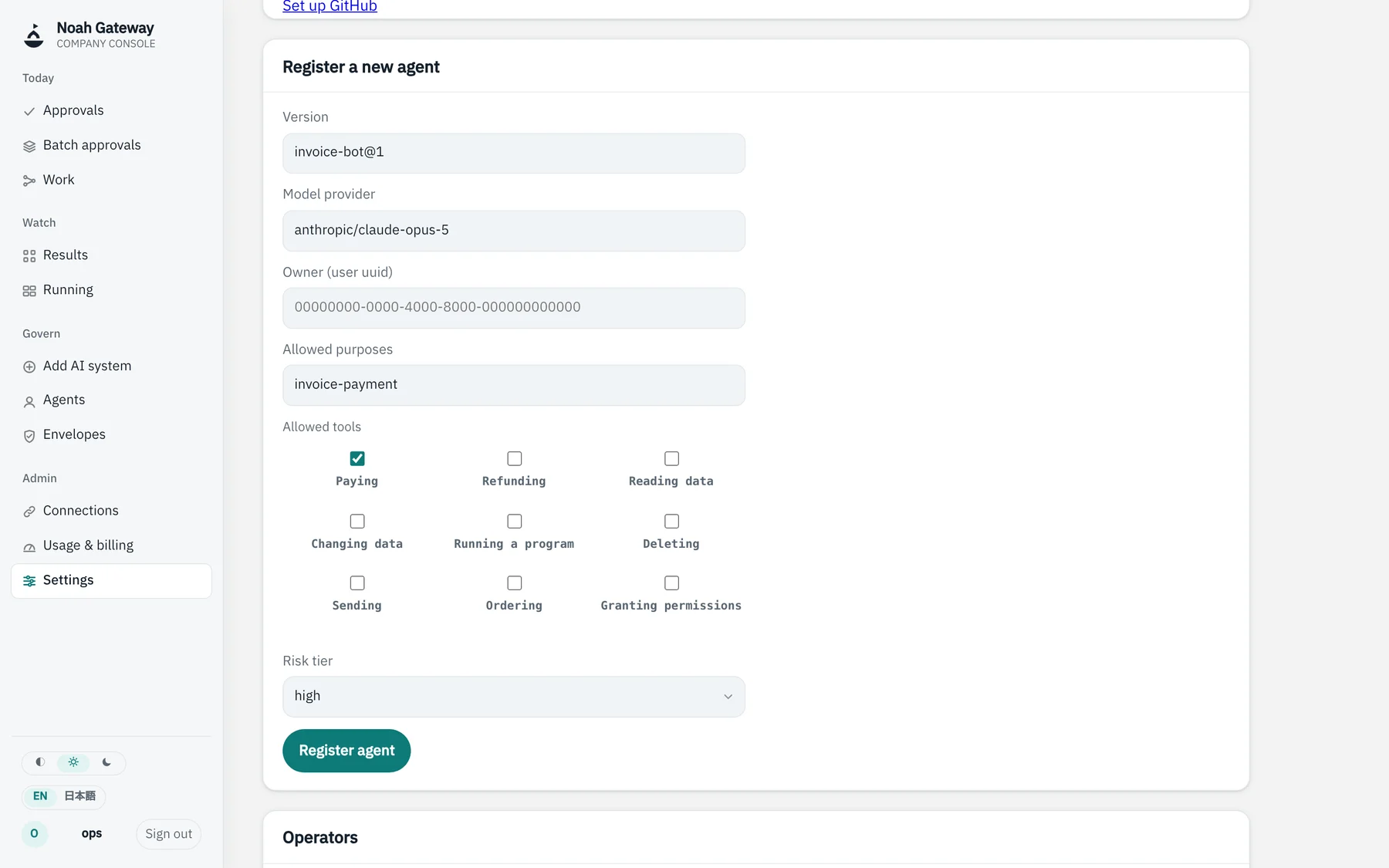The image size is (1389, 868).
Task: Click the Work flow icon
Action: (x=29, y=181)
